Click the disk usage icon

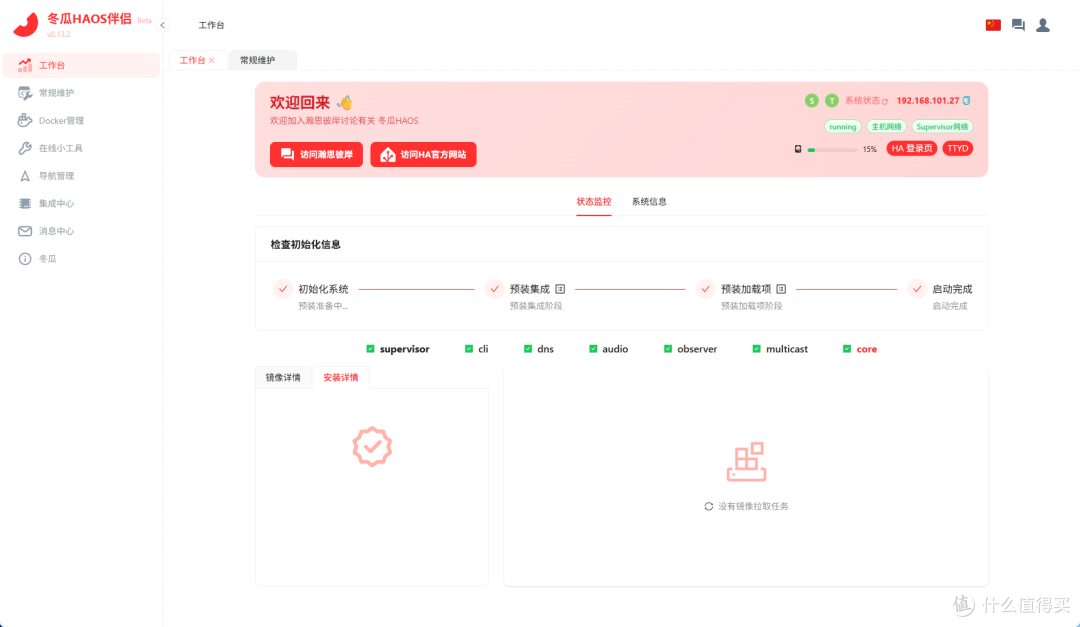[x=798, y=149]
